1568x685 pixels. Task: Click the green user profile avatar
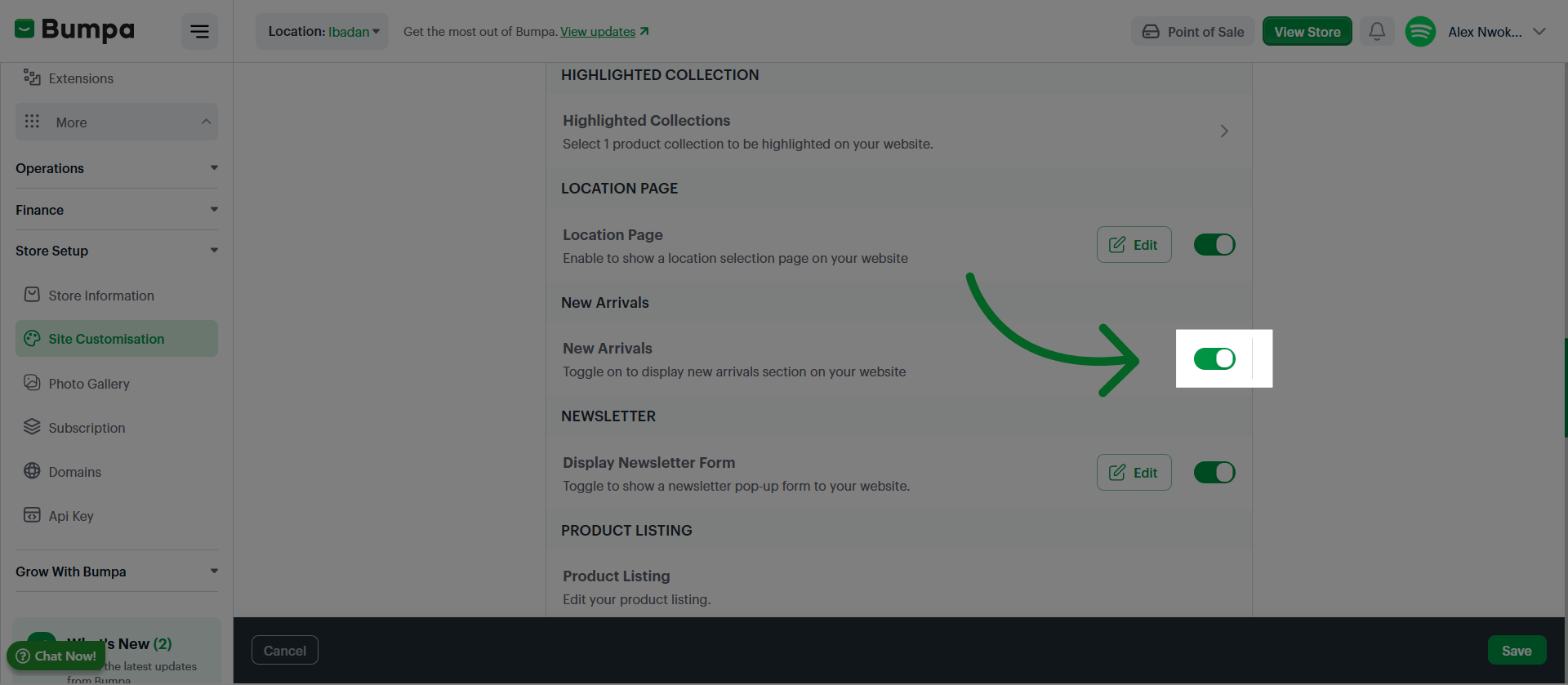pyautogui.click(x=1420, y=32)
